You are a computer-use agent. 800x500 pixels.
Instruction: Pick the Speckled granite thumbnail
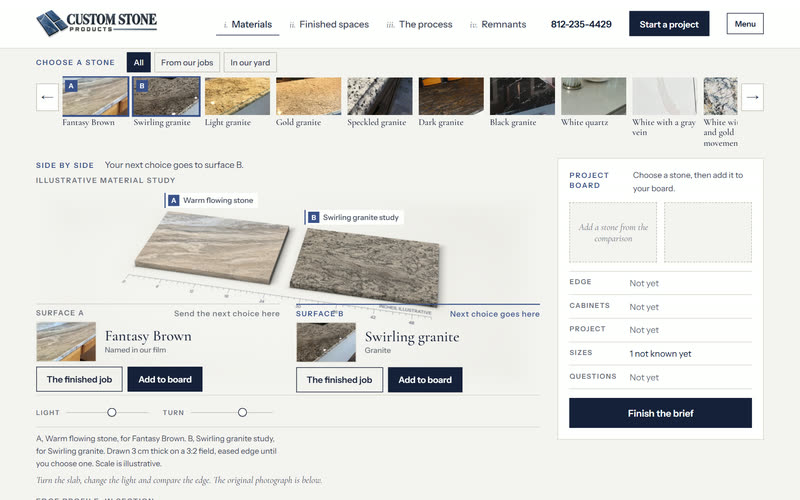380,96
